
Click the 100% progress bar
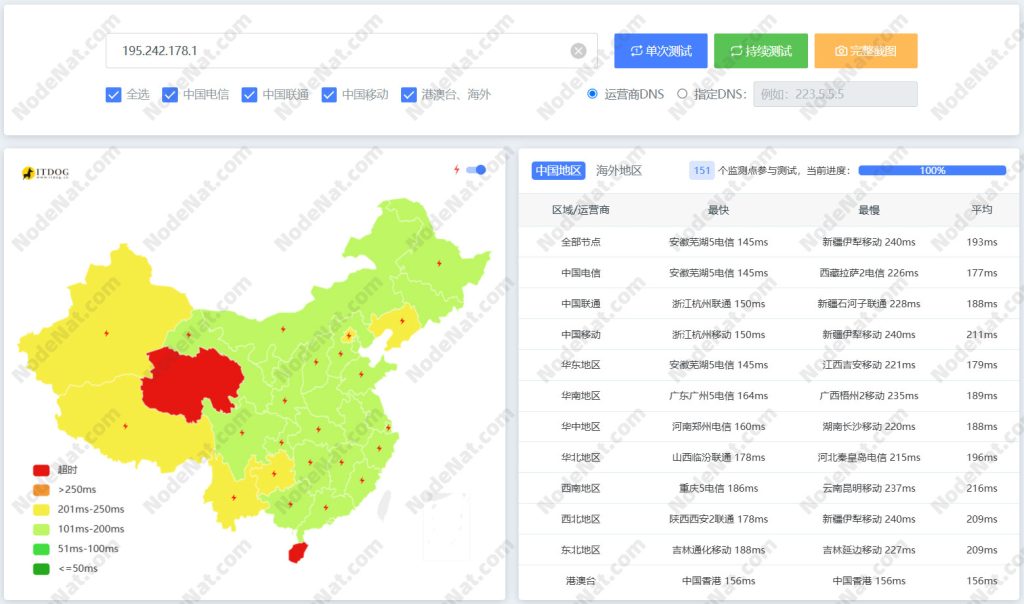click(932, 170)
